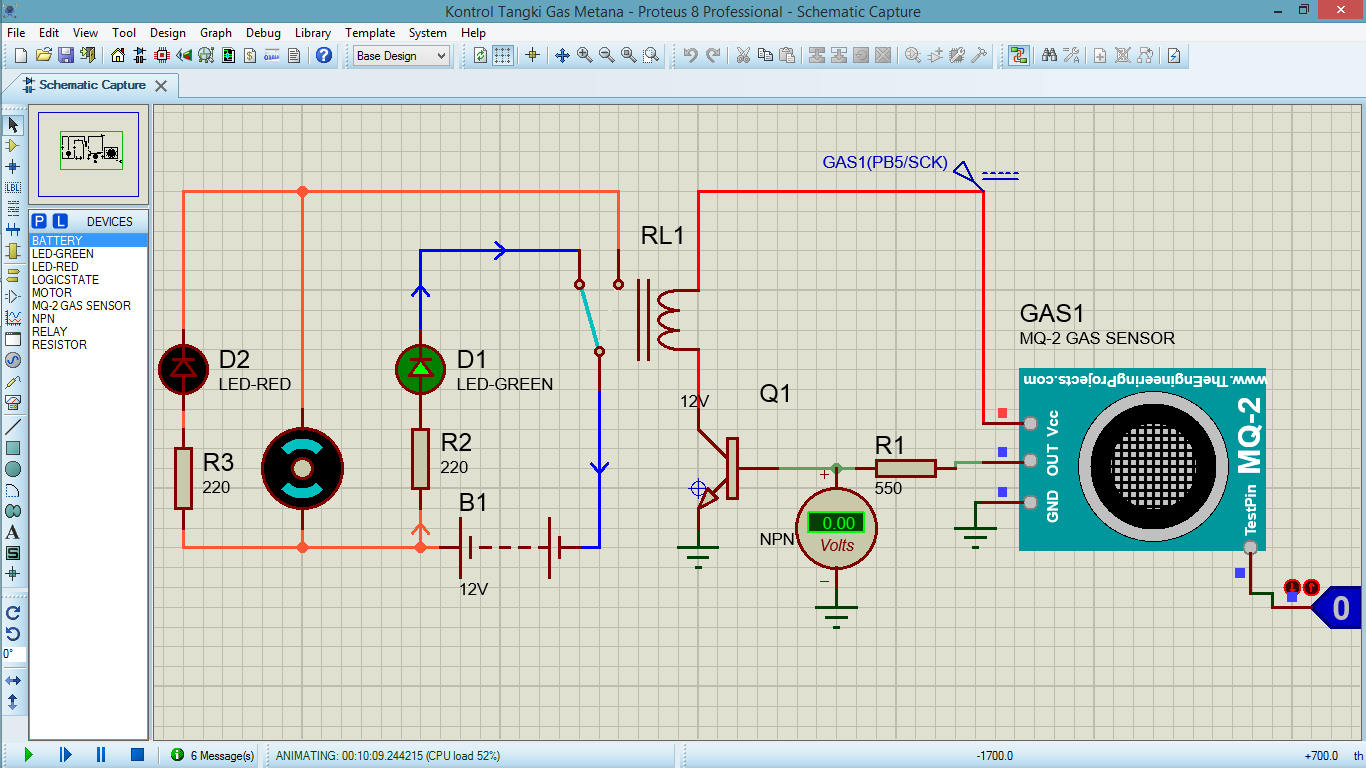The image size is (1366, 768).
Task: Click the relay RL1 coil
Action: pyautogui.click(x=668, y=318)
